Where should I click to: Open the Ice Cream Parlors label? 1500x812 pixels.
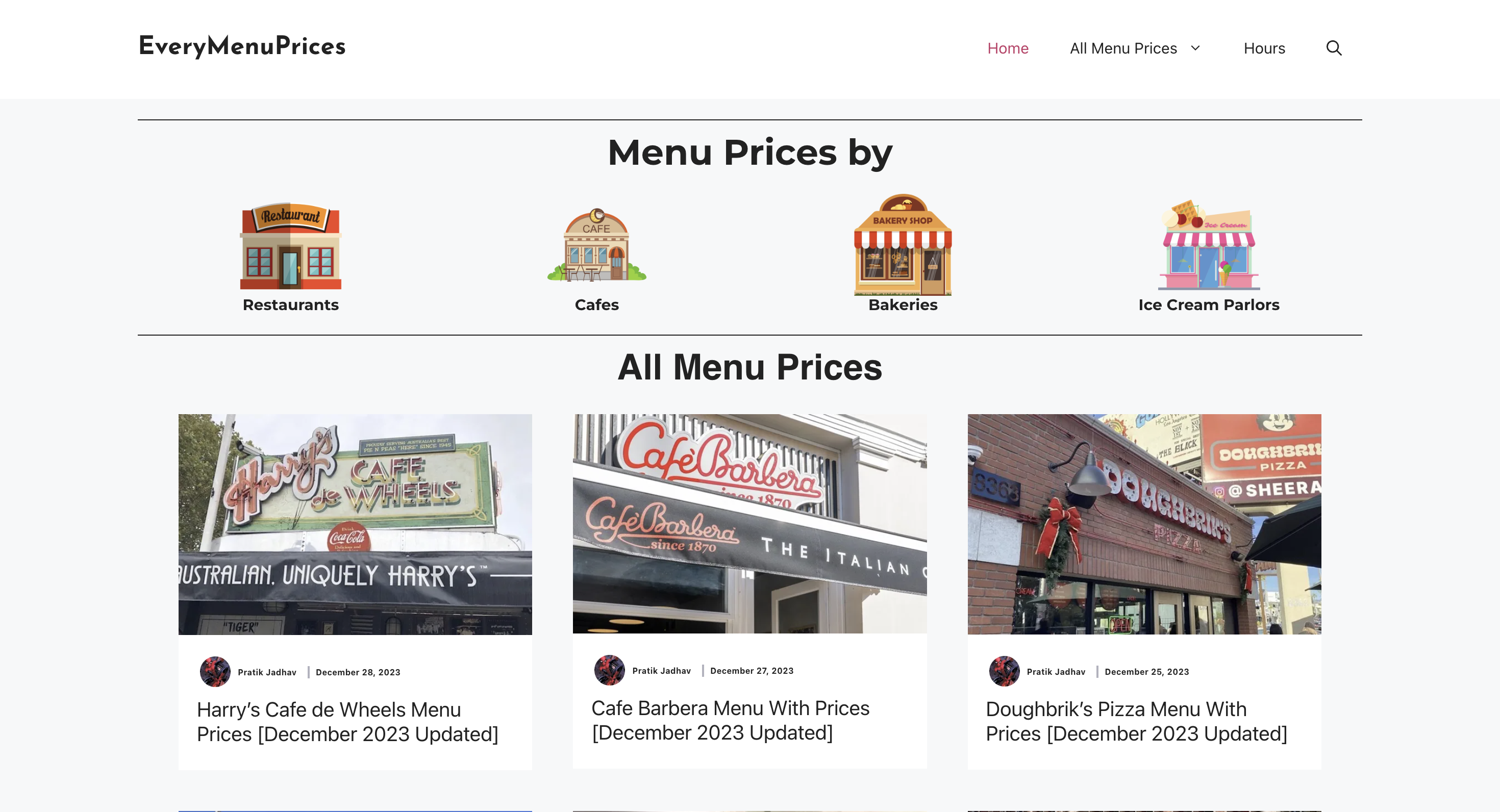click(x=1209, y=304)
